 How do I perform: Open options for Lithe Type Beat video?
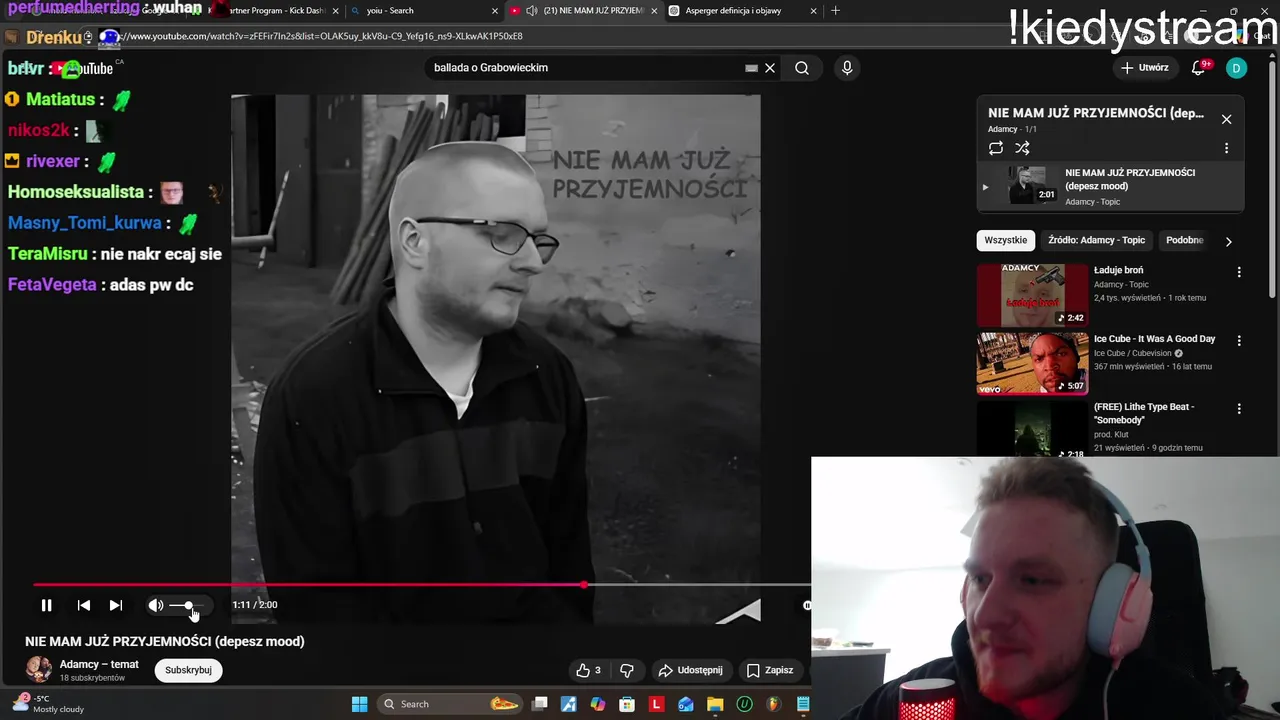[x=1239, y=409]
